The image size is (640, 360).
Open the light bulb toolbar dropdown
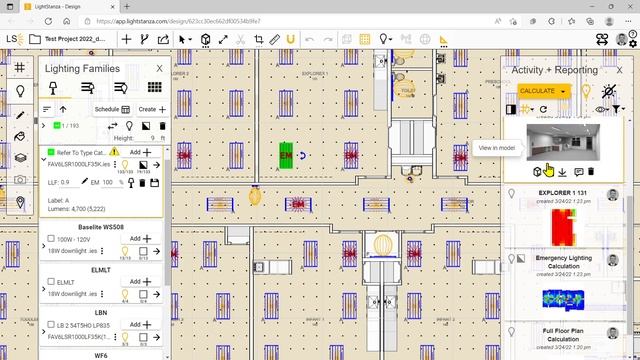point(385,39)
